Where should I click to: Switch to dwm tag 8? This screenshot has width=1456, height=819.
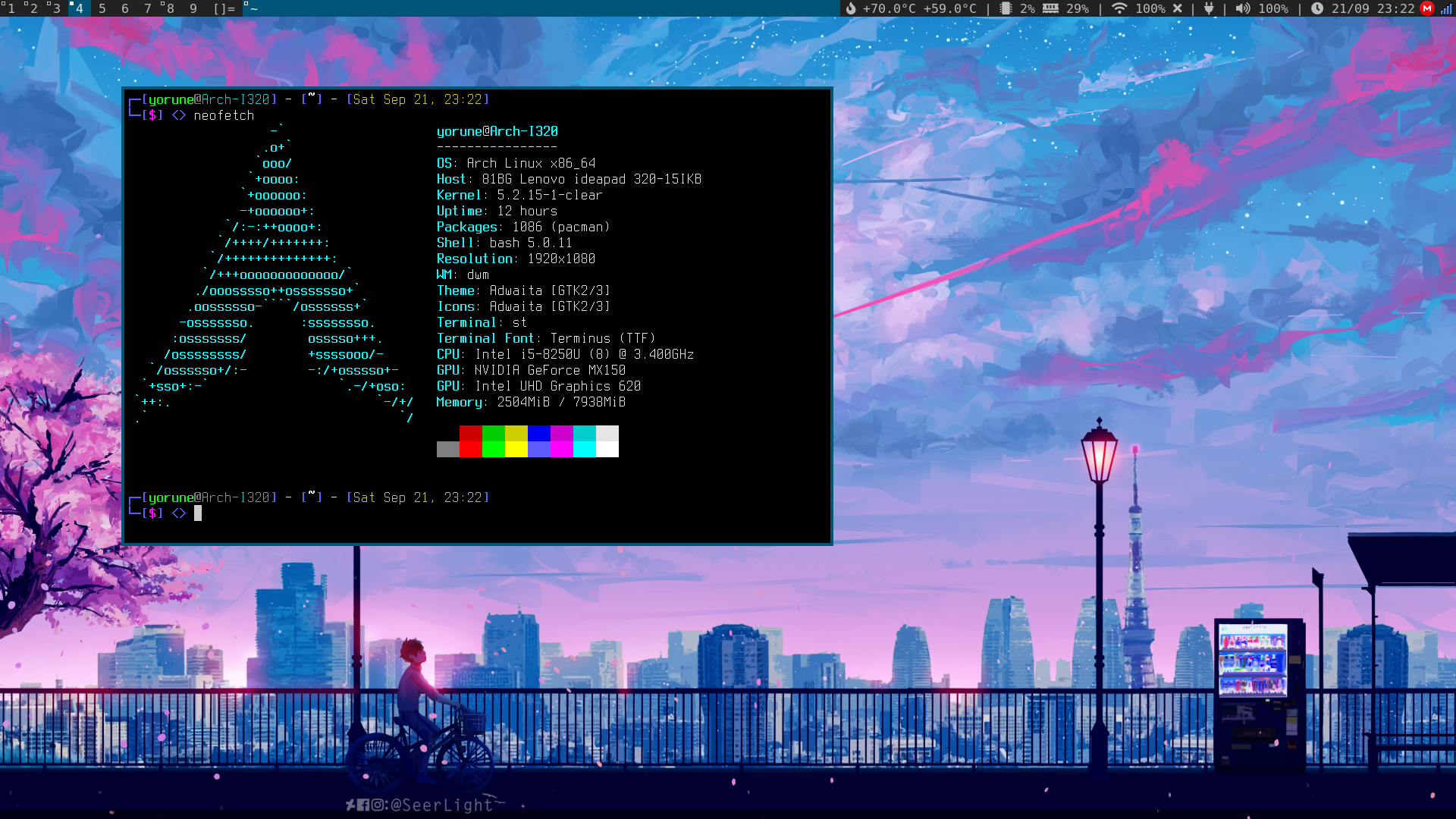[x=170, y=8]
